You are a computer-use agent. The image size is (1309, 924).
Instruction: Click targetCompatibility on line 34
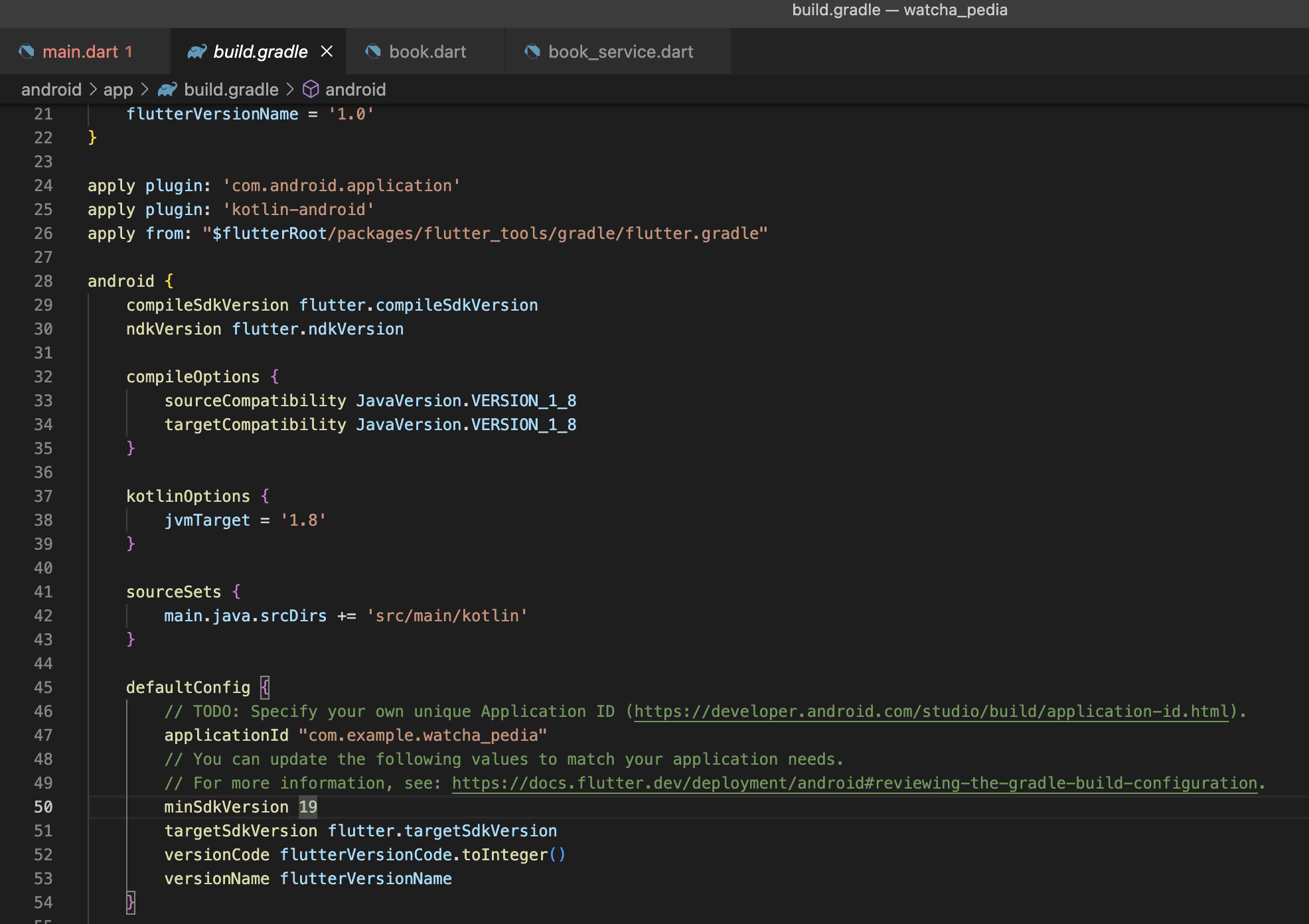point(255,425)
